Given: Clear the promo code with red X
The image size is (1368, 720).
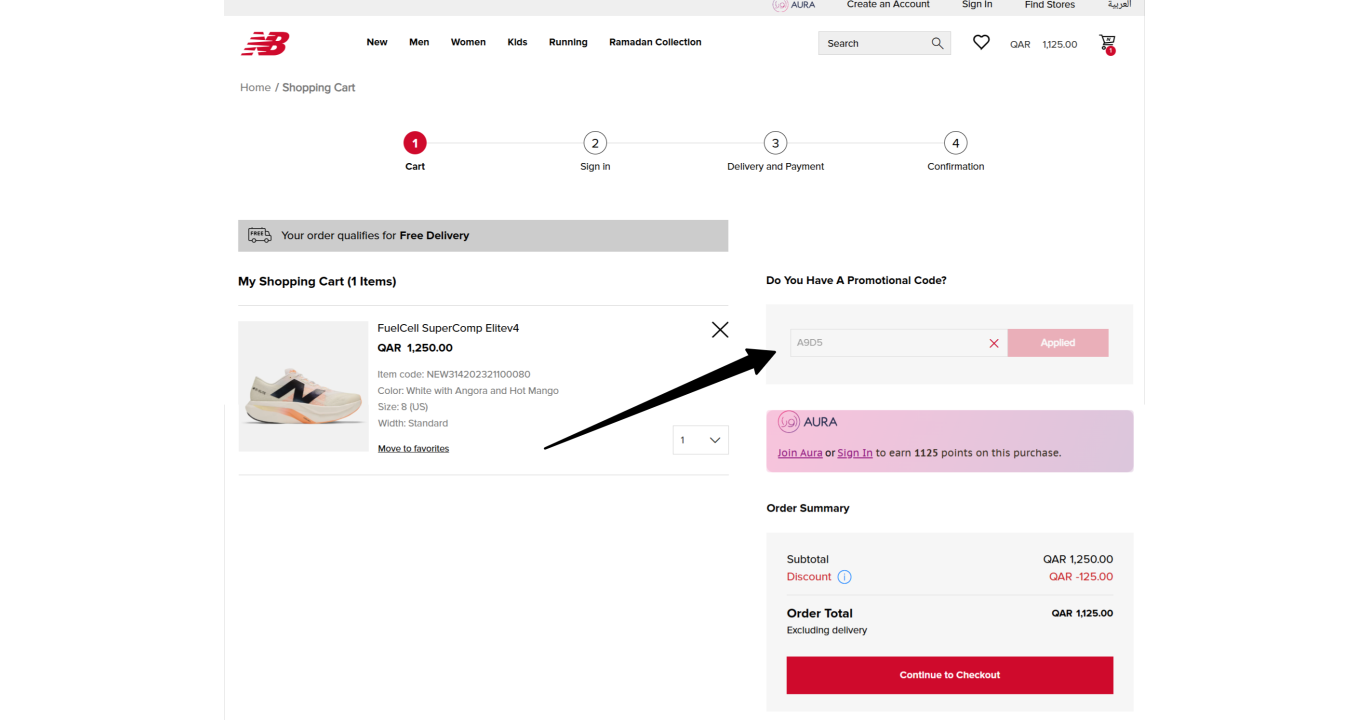Looking at the screenshot, I should (x=994, y=343).
